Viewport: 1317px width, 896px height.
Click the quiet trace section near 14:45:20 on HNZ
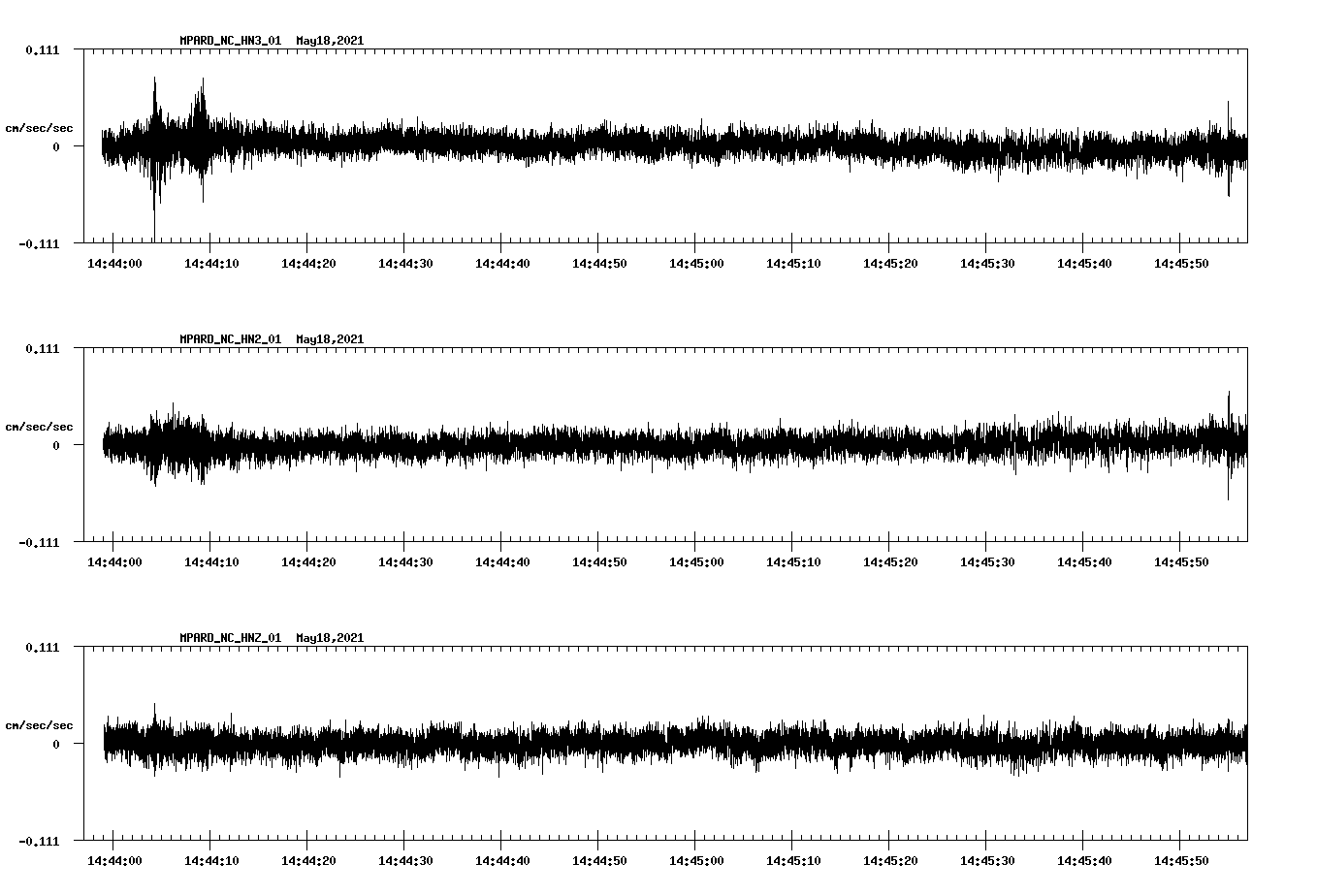[x=890, y=746]
